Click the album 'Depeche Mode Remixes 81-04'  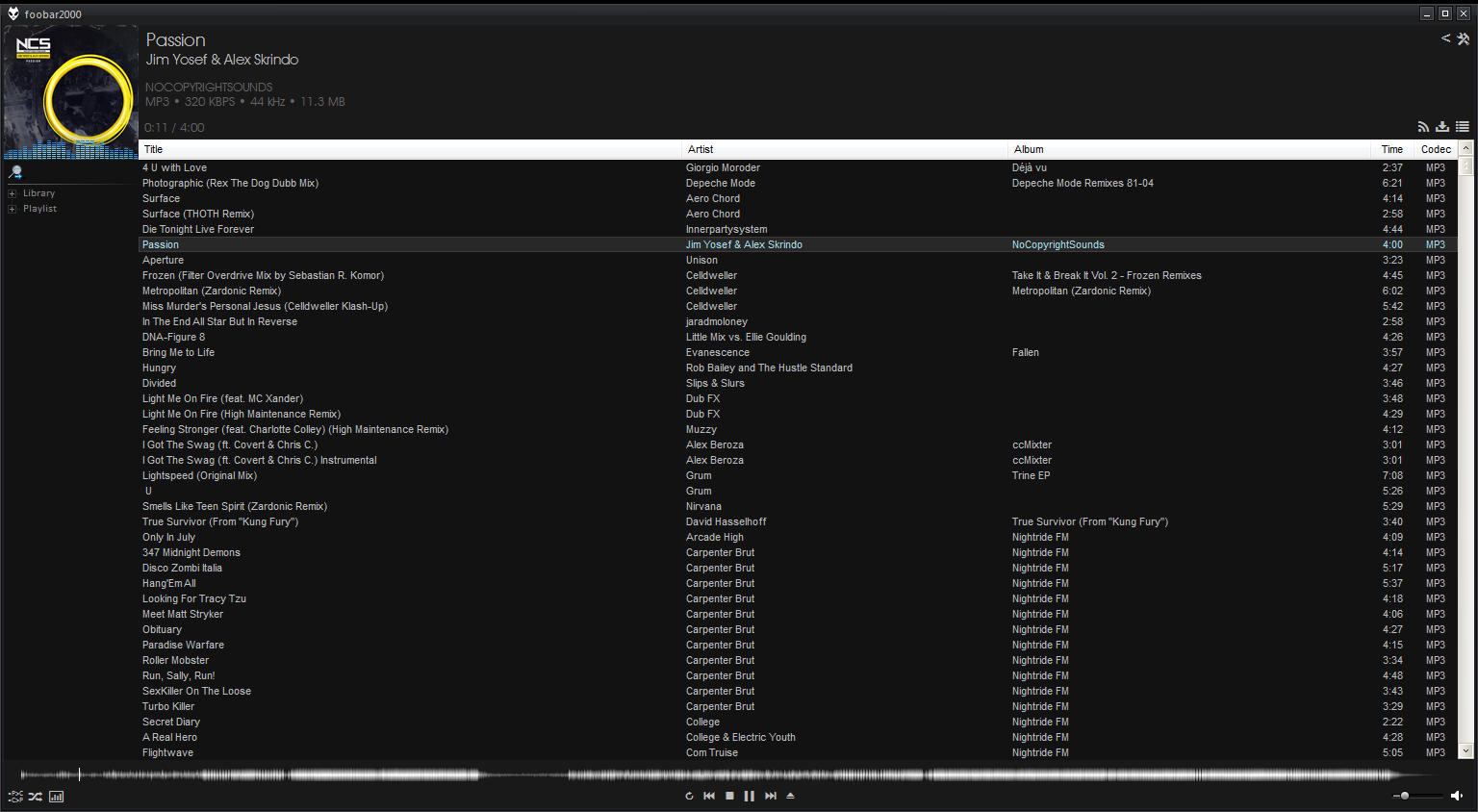point(1083,183)
